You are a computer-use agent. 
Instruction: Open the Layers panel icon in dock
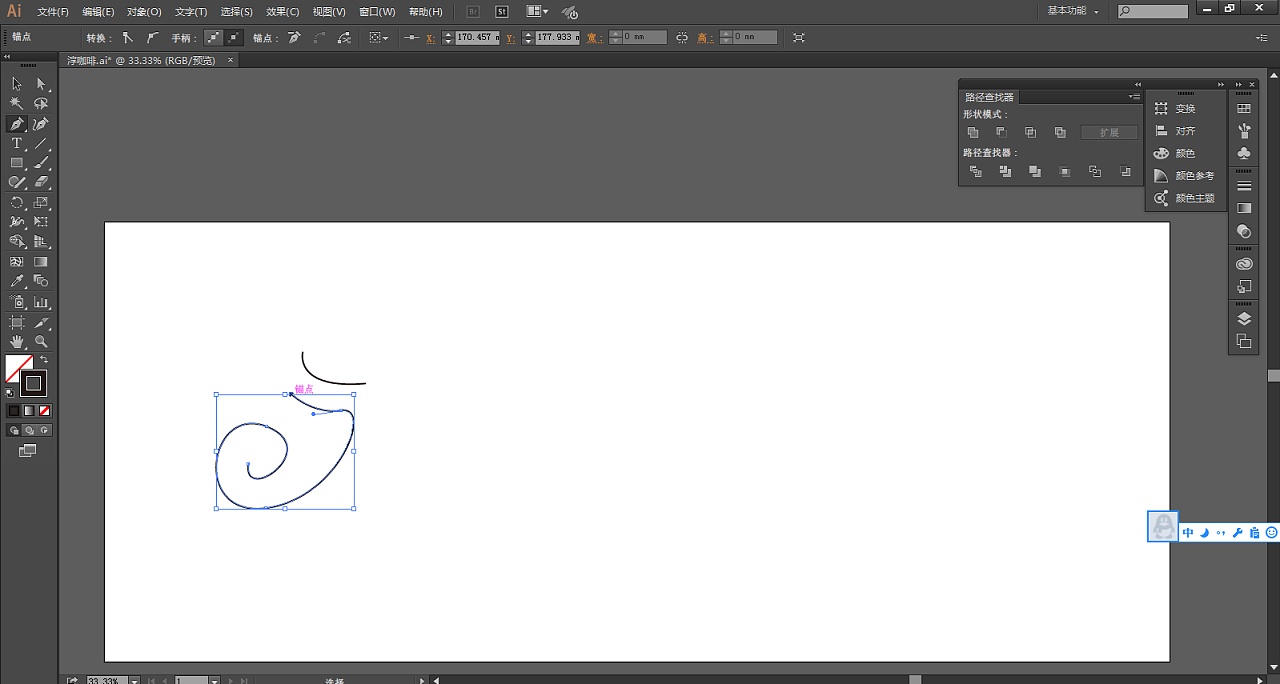pyautogui.click(x=1244, y=319)
